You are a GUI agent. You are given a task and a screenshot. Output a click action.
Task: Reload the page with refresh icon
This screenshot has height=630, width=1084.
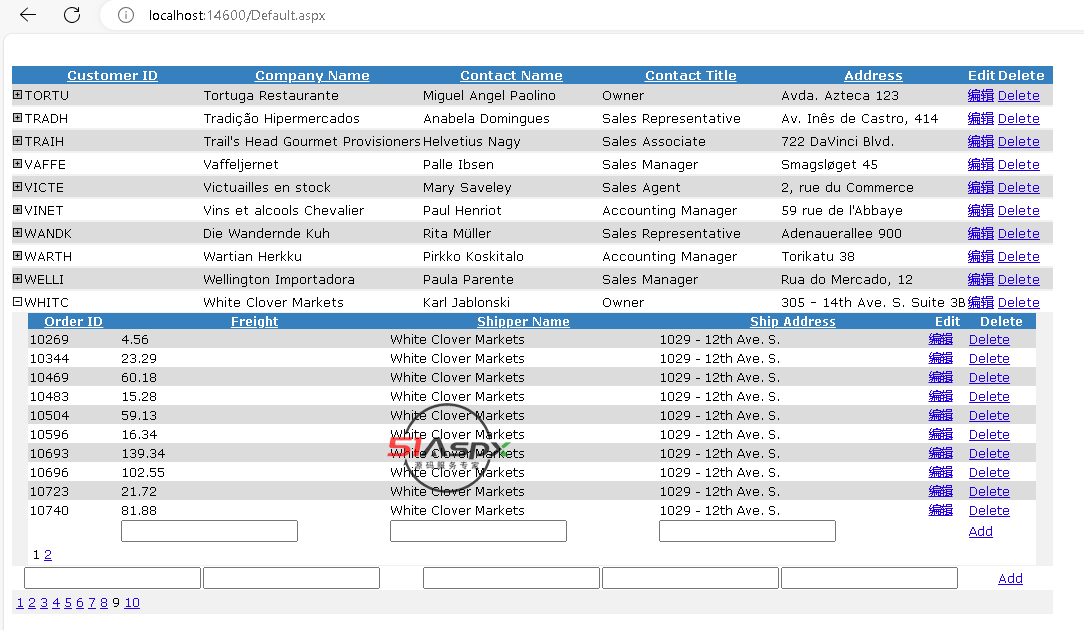click(72, 15)
